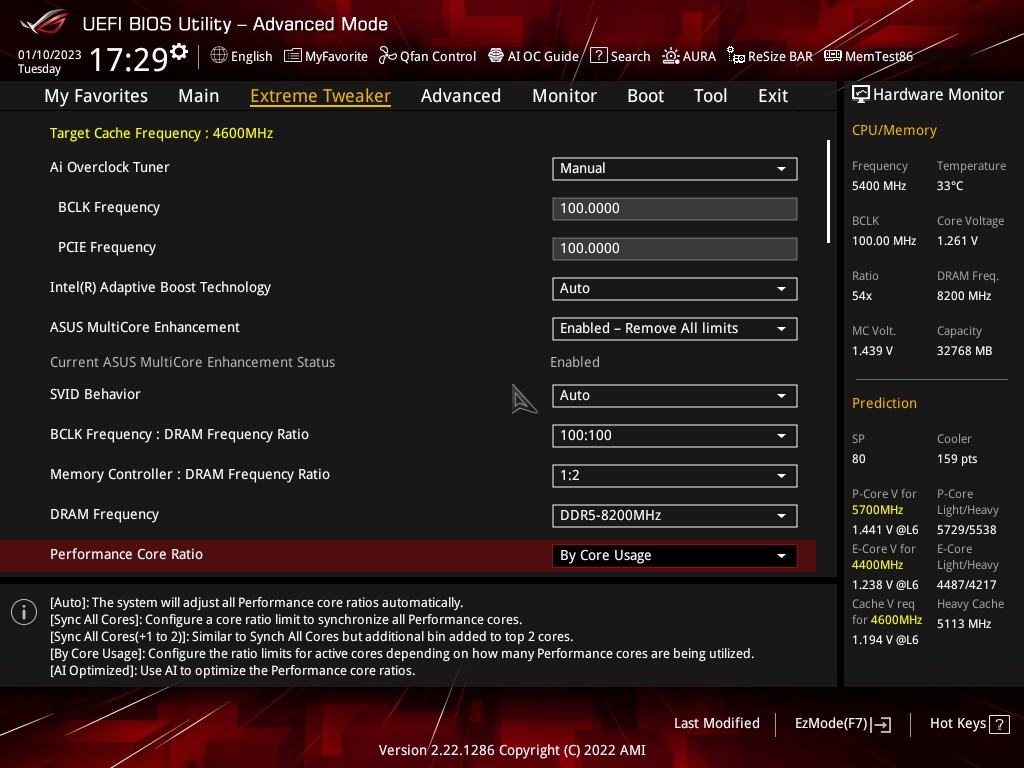
Task: Click BCLK Frequency input field
Action: pyautogui.click(x=675, y=209)
